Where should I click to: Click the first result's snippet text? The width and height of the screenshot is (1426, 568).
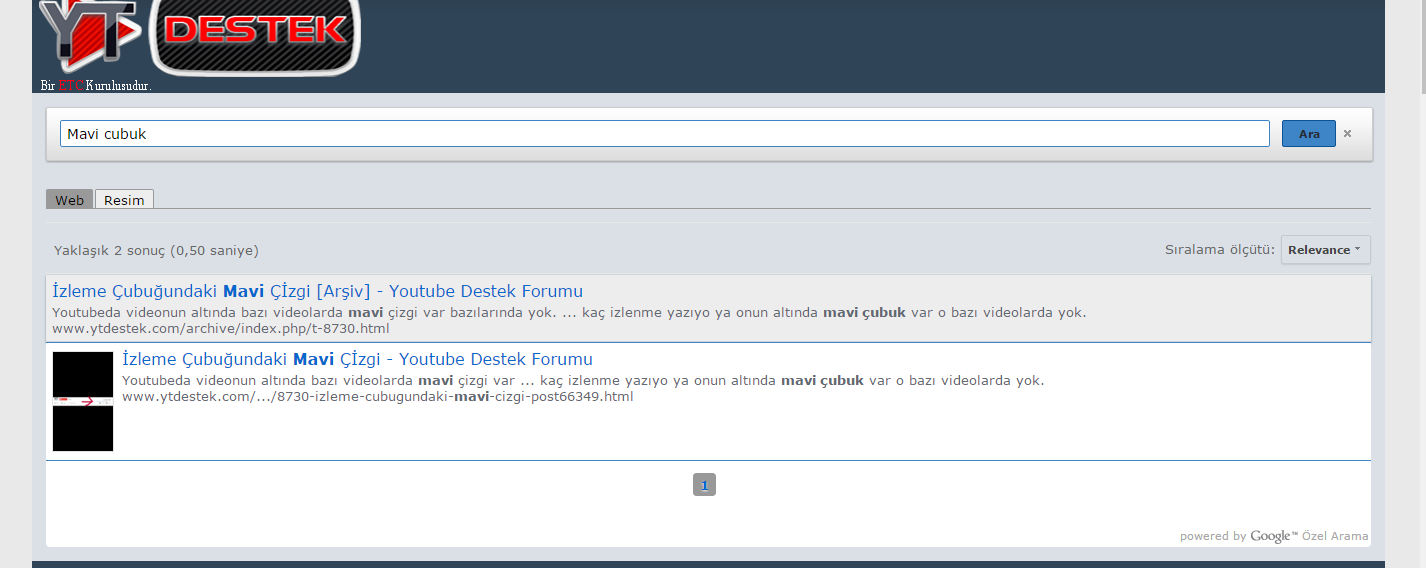click(568, 312)
